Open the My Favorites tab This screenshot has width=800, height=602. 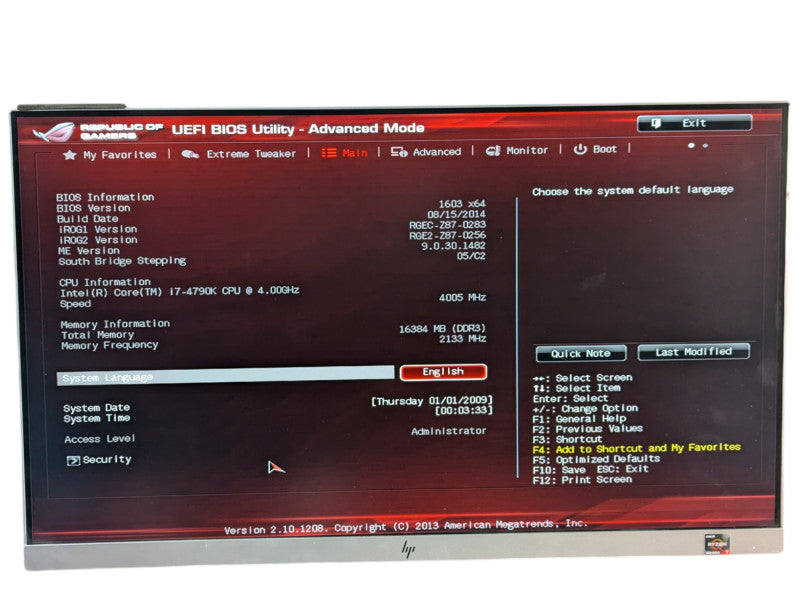coord(110,155)
